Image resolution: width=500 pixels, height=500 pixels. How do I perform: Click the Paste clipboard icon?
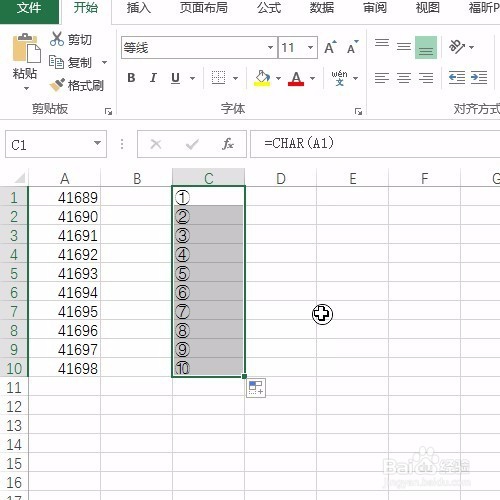[x=26, y=48]
